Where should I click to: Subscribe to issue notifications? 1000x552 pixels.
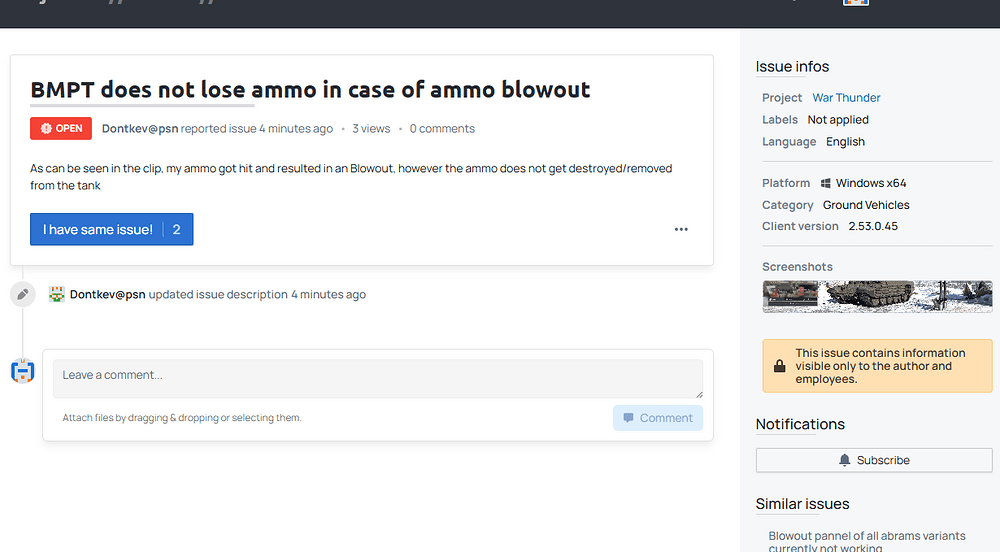click(x=874, y=460)
